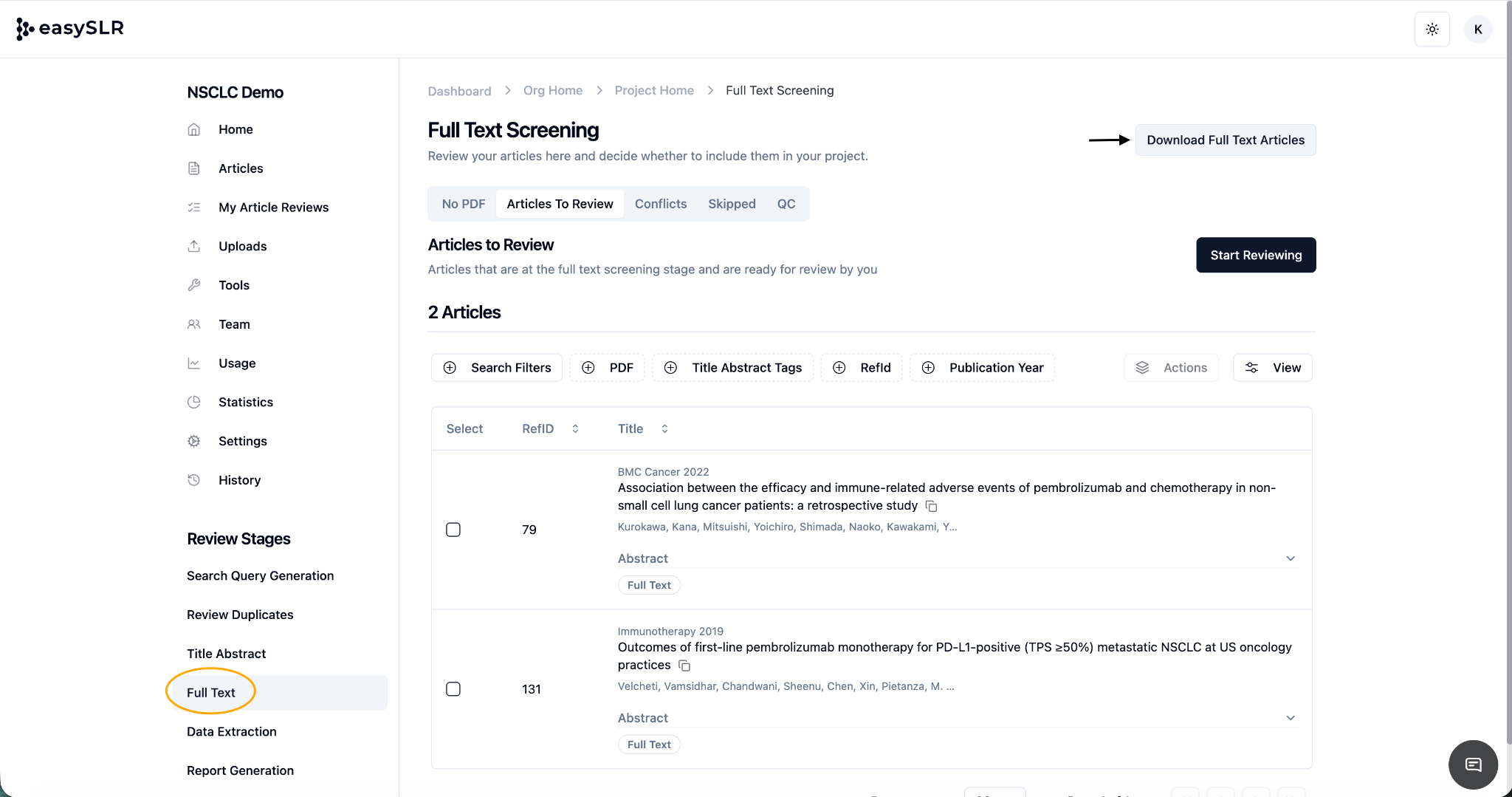Expand the Abstract of article 79
The height and width of the screenshot is (797, 1512).
coord(1290,558)
